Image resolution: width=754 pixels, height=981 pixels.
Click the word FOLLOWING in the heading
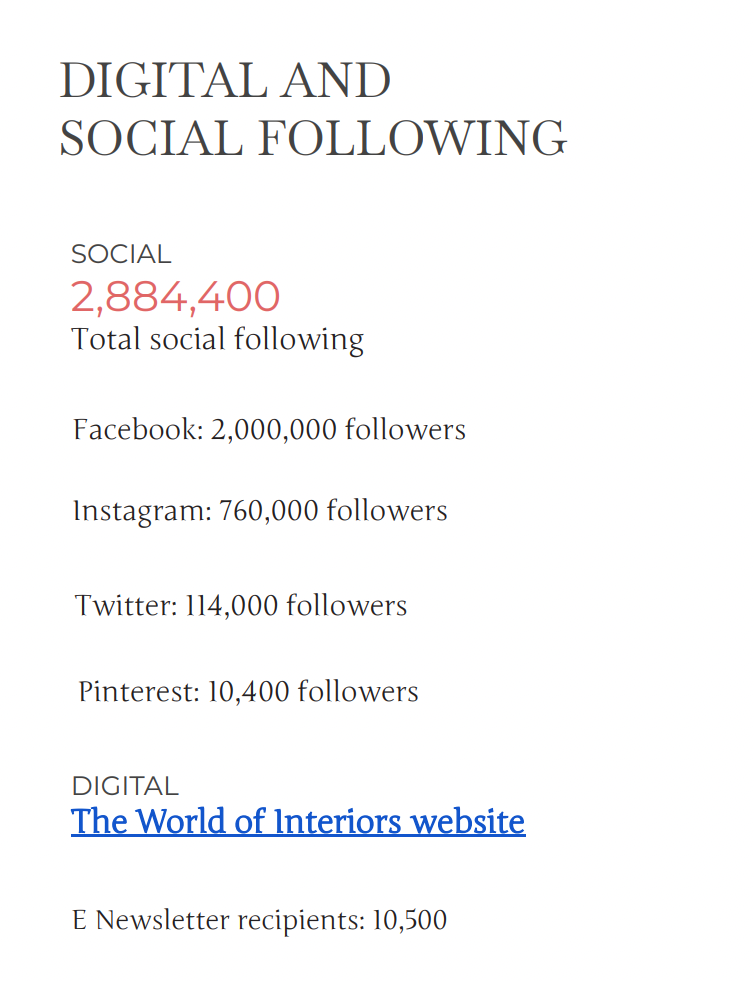412,138
